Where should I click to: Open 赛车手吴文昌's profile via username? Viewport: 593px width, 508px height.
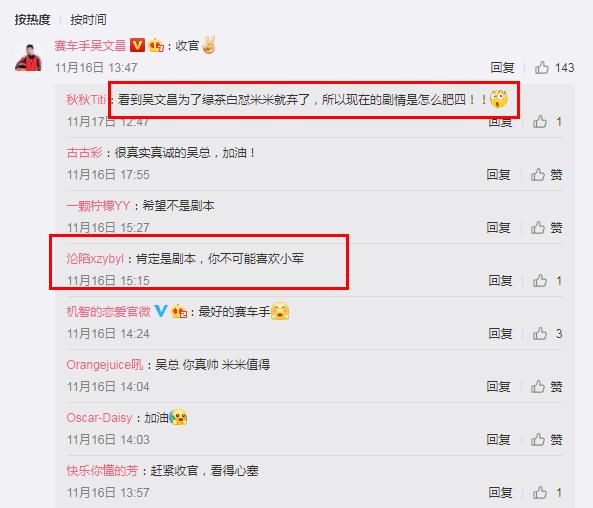(x=90, y=46)
